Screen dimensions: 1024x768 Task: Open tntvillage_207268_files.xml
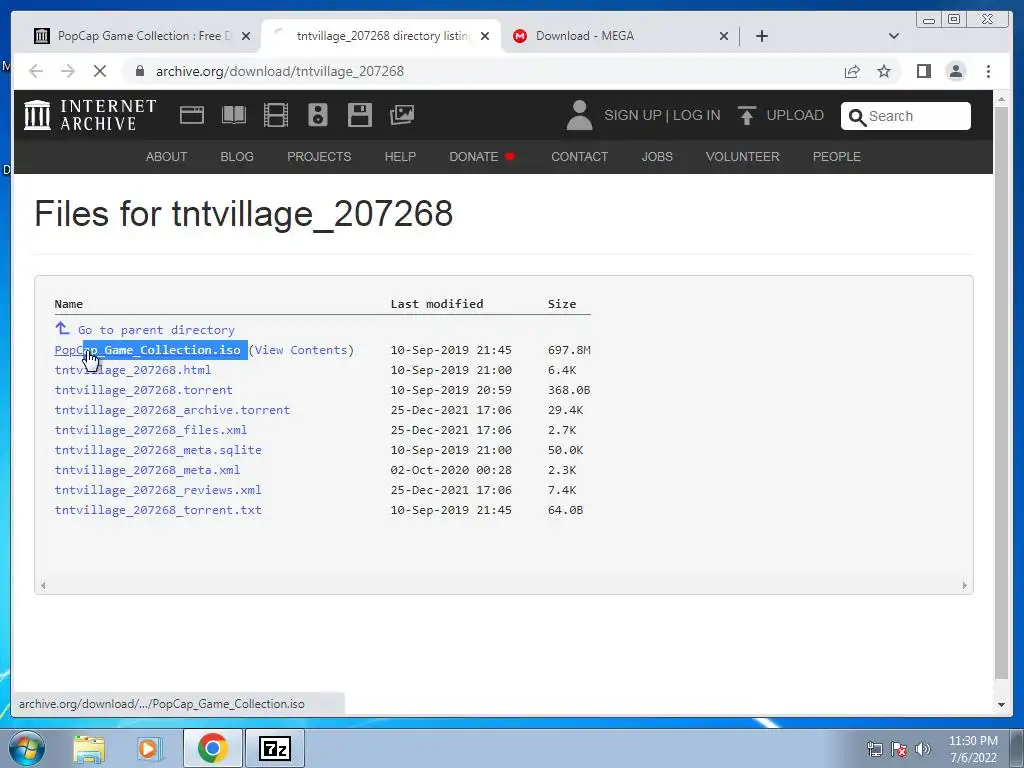151,430
